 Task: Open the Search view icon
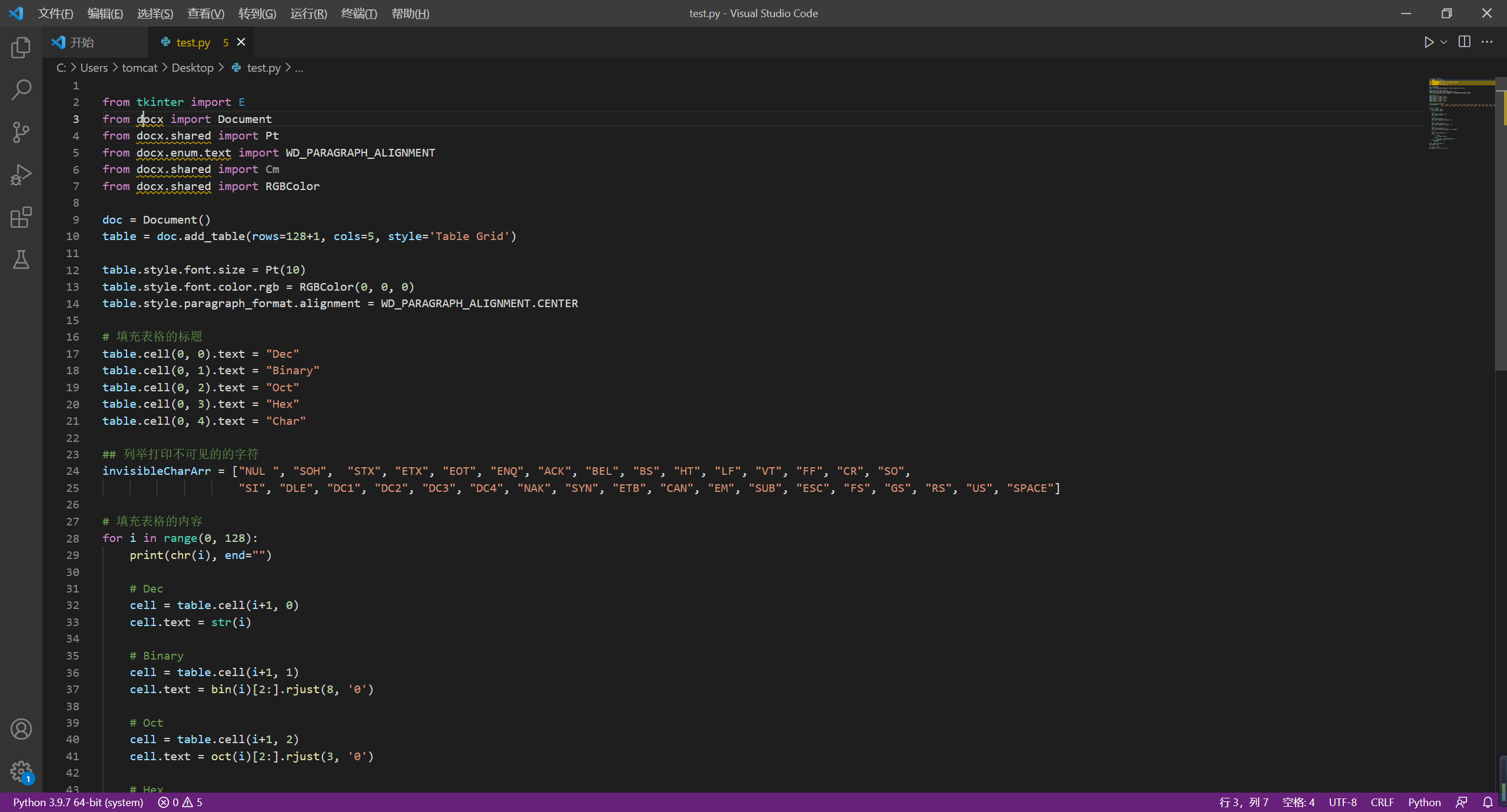coord(21,90)
